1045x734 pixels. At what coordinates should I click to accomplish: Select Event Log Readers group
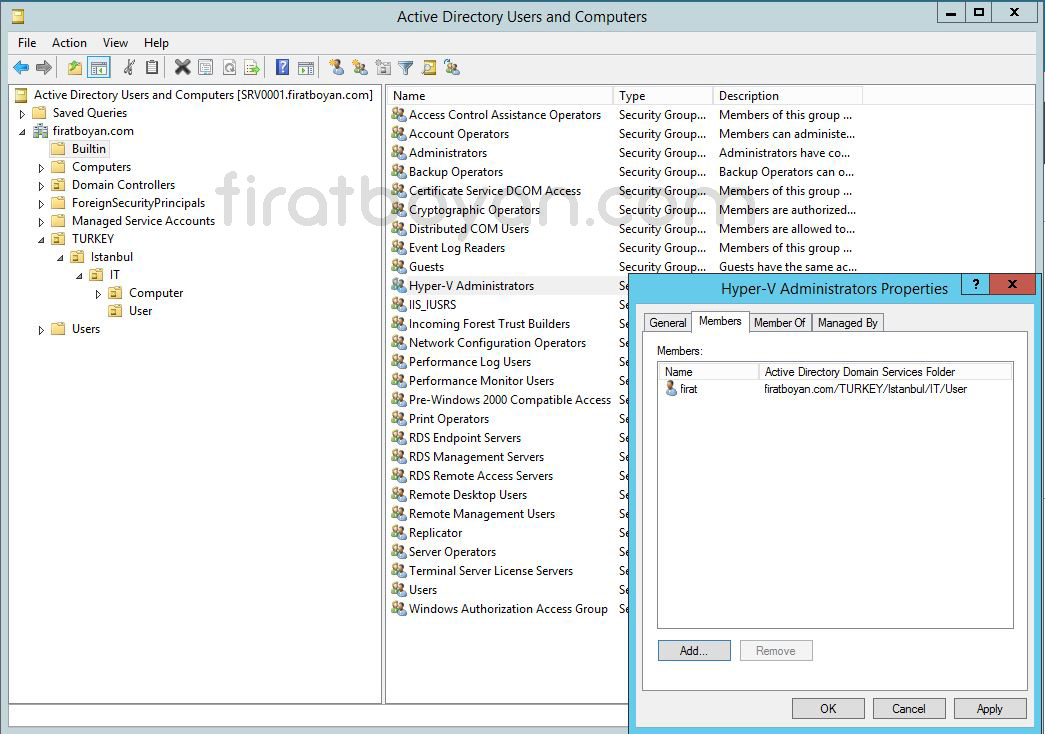pyautogui.click(x=457, y=248)
